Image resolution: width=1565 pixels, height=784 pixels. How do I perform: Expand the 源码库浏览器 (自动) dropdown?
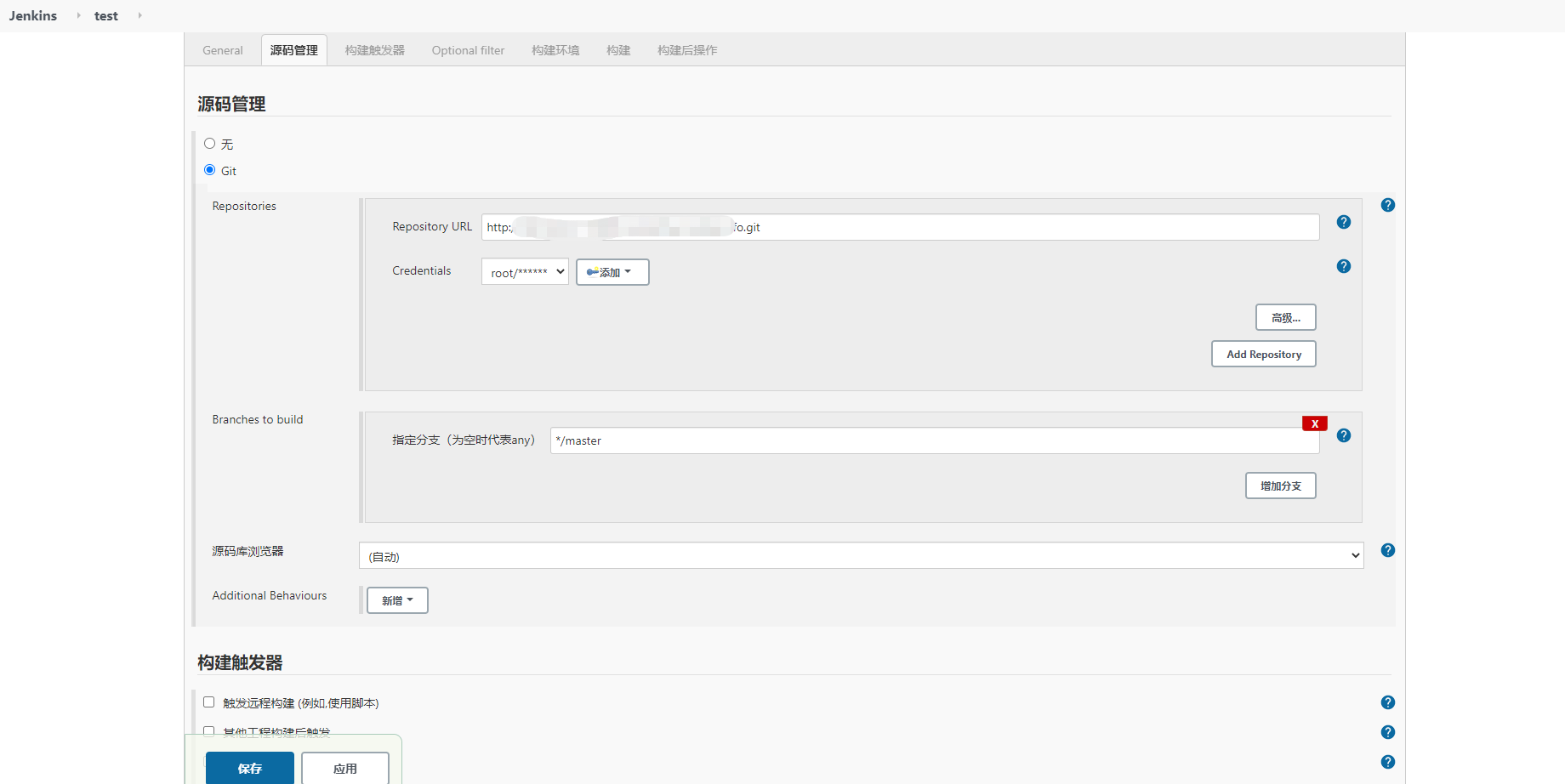click(x=861, y=556)
